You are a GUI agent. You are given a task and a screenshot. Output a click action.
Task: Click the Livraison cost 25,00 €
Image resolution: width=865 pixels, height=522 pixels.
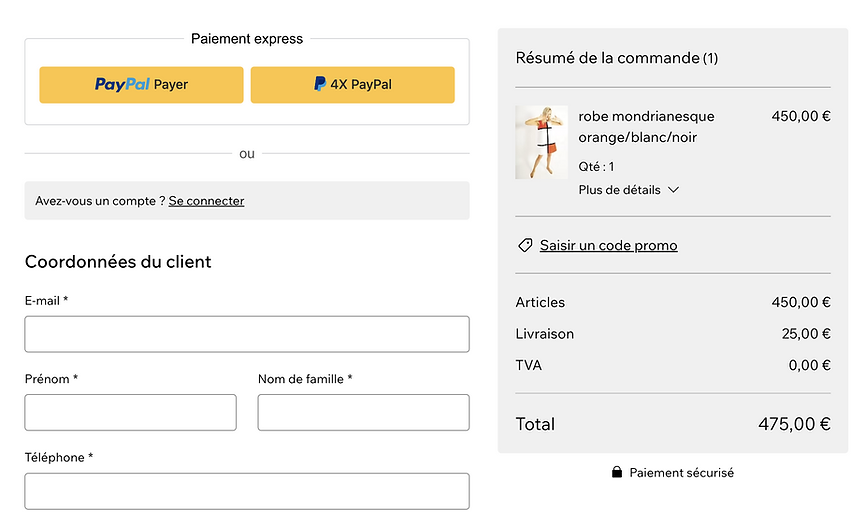[x=806, y=334]
